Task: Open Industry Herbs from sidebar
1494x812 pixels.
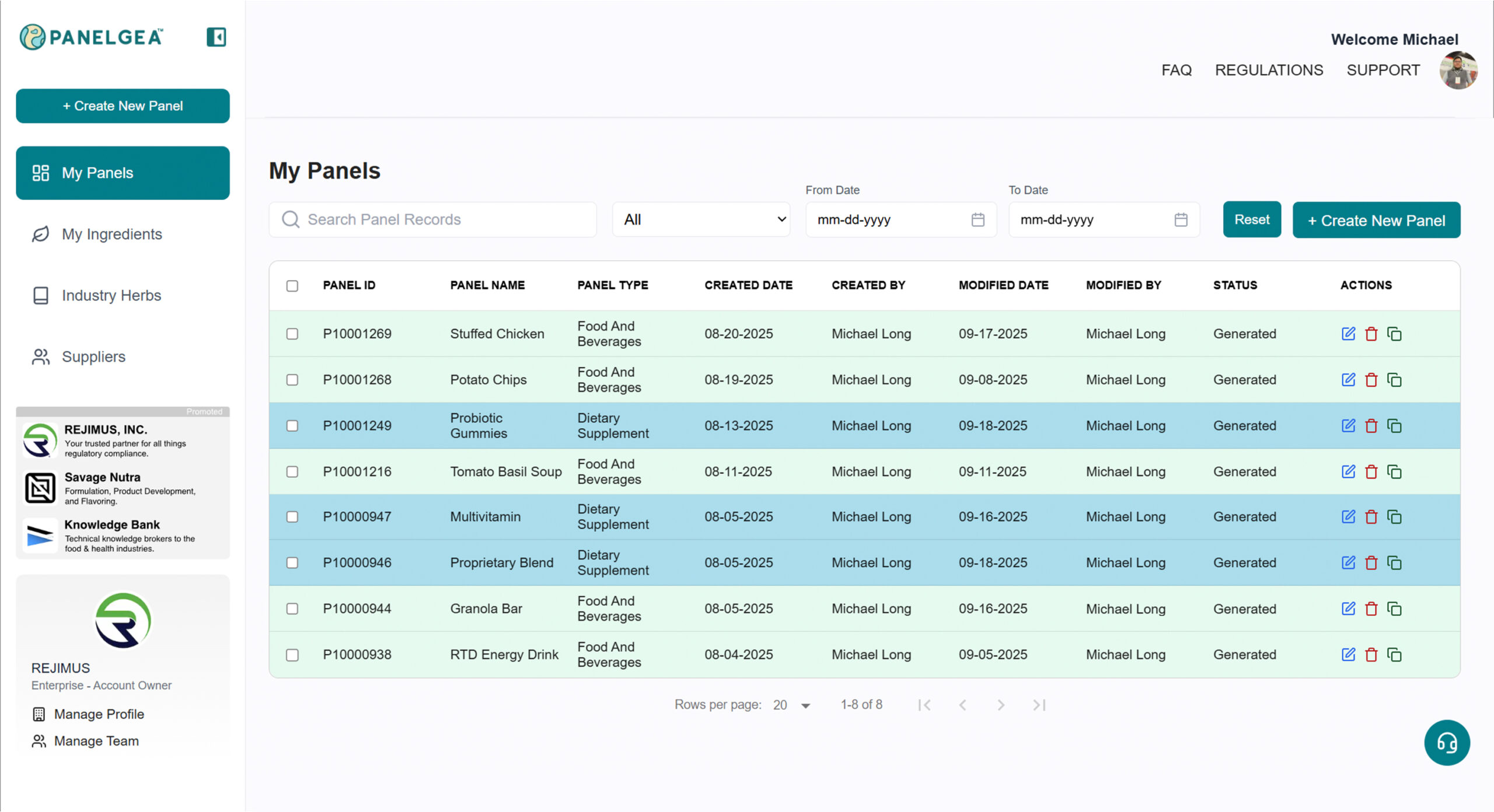Action: tap(111, 295)
